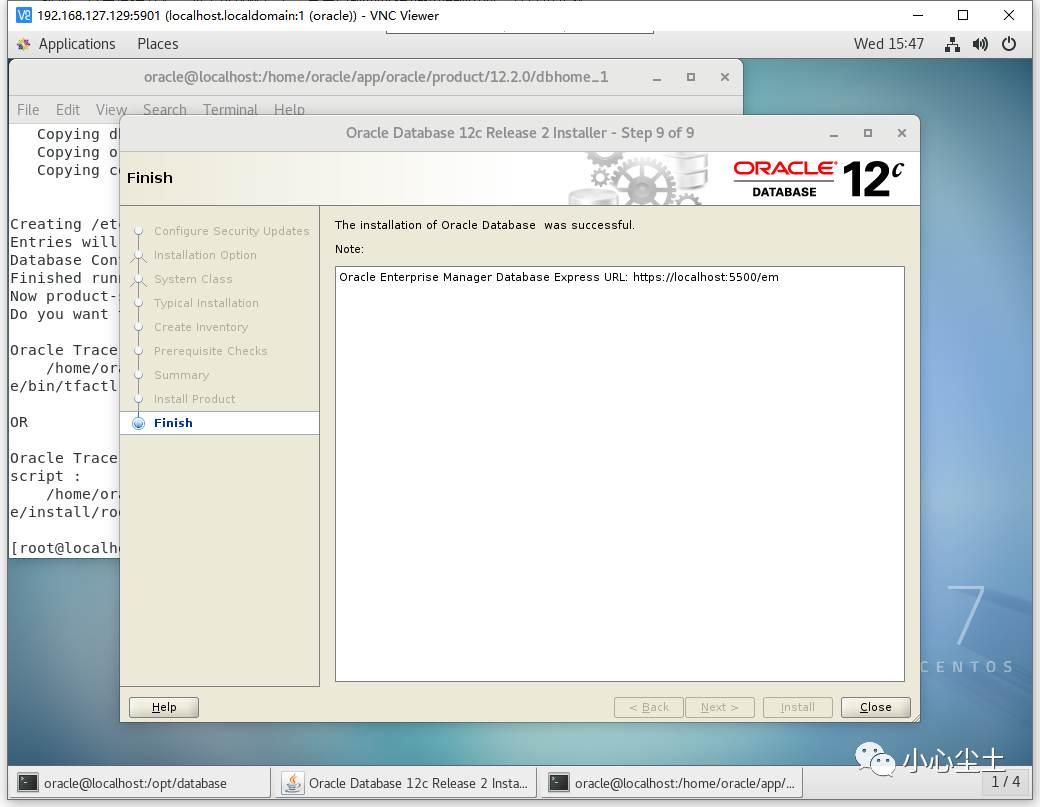Open terminal View menu
Image resolution: width=1040 pixels, height=807 pixels.
(111, 109)
